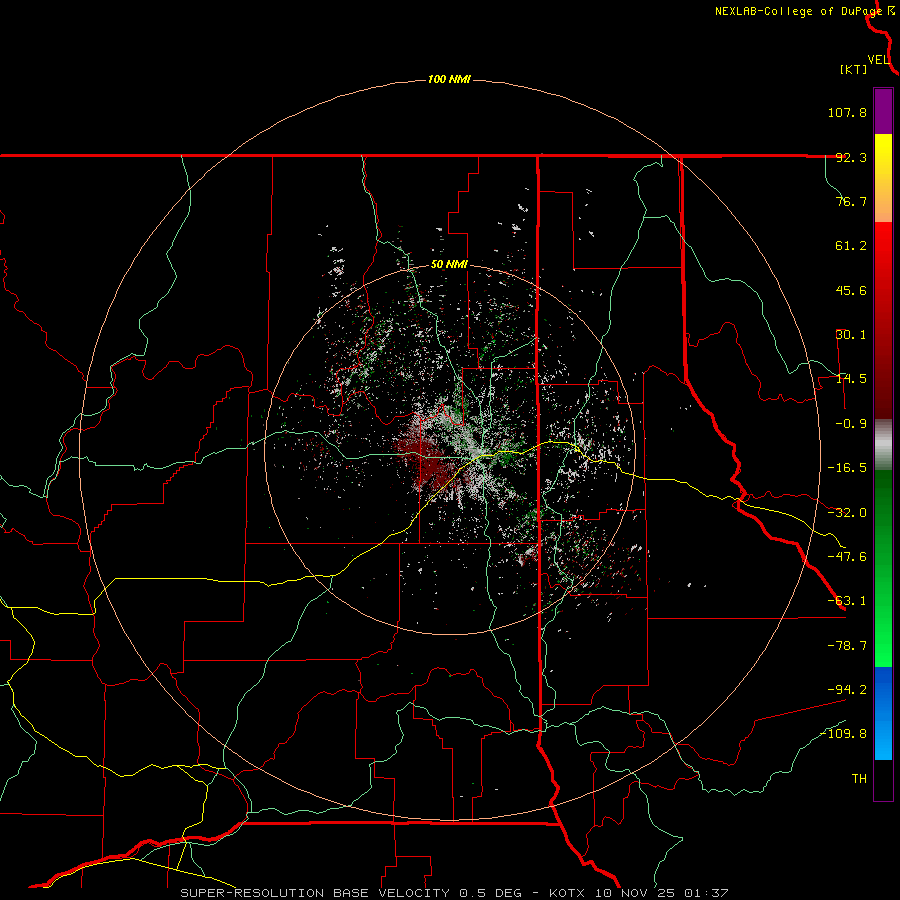Click the Super-Resolution Base Velocity caption text
This screenshot has height=900, width=900.
click(454, 893)
